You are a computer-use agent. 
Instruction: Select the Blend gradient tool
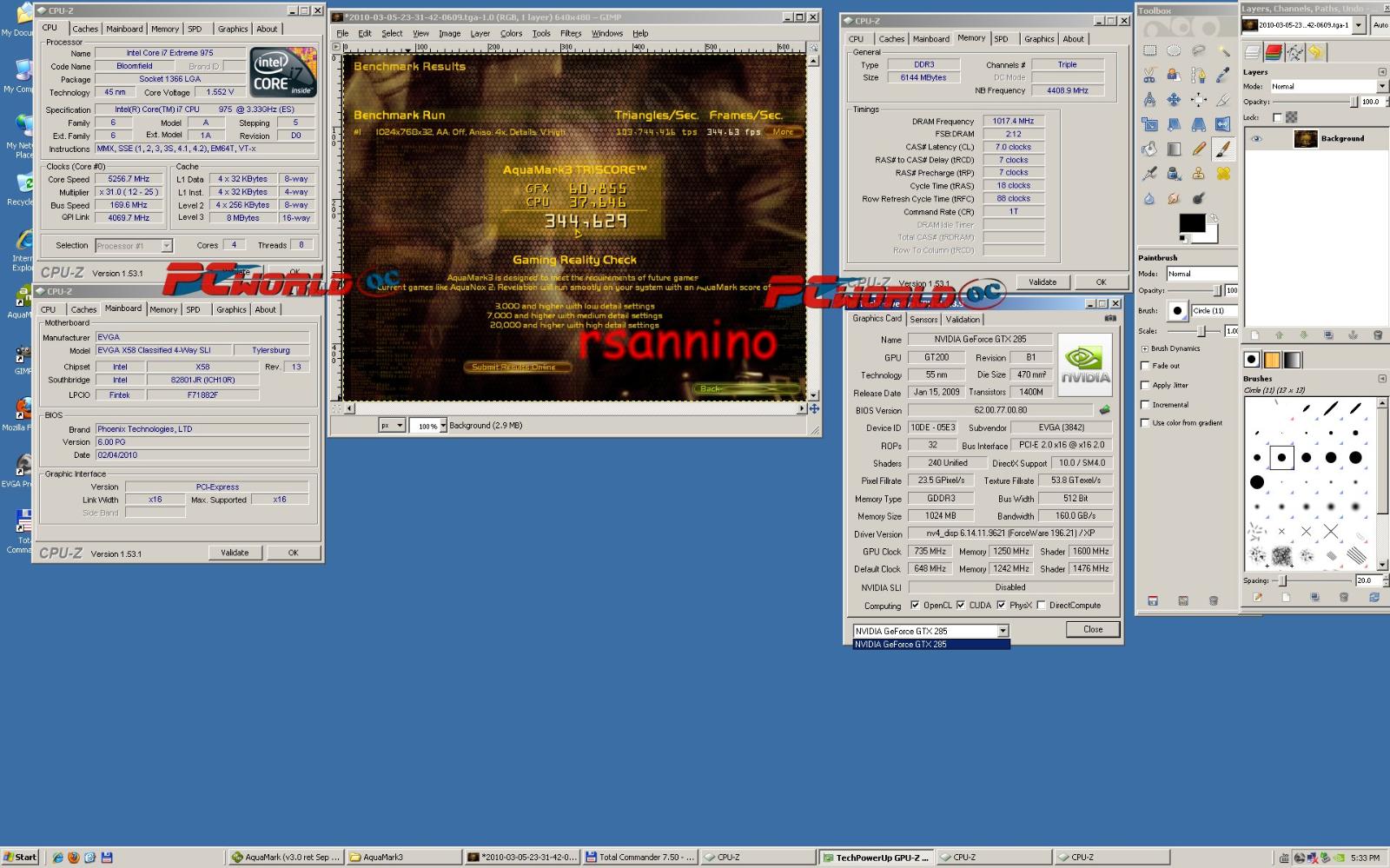tap(1174, 149)
